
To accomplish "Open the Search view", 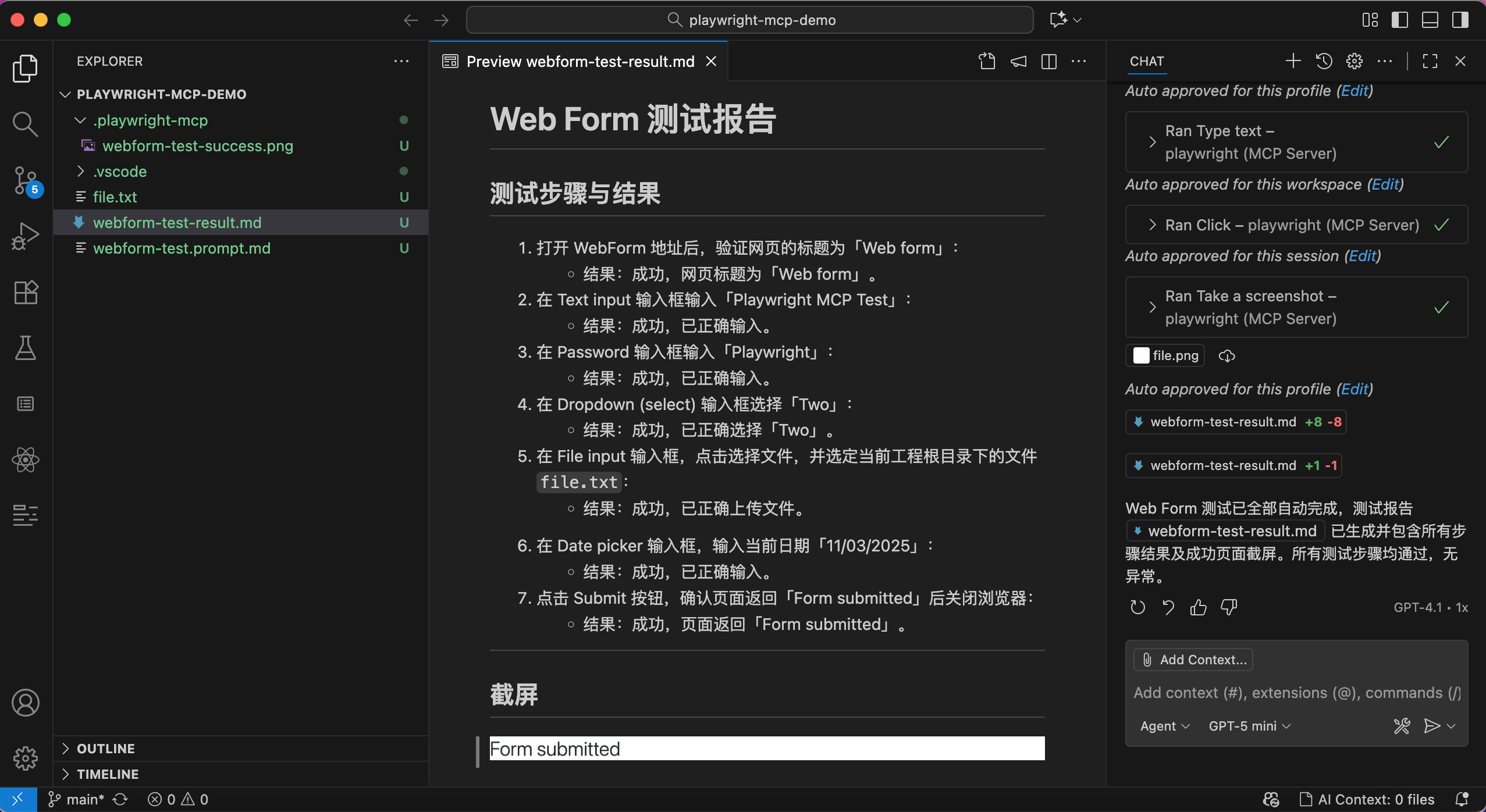I will coord(25,123).
